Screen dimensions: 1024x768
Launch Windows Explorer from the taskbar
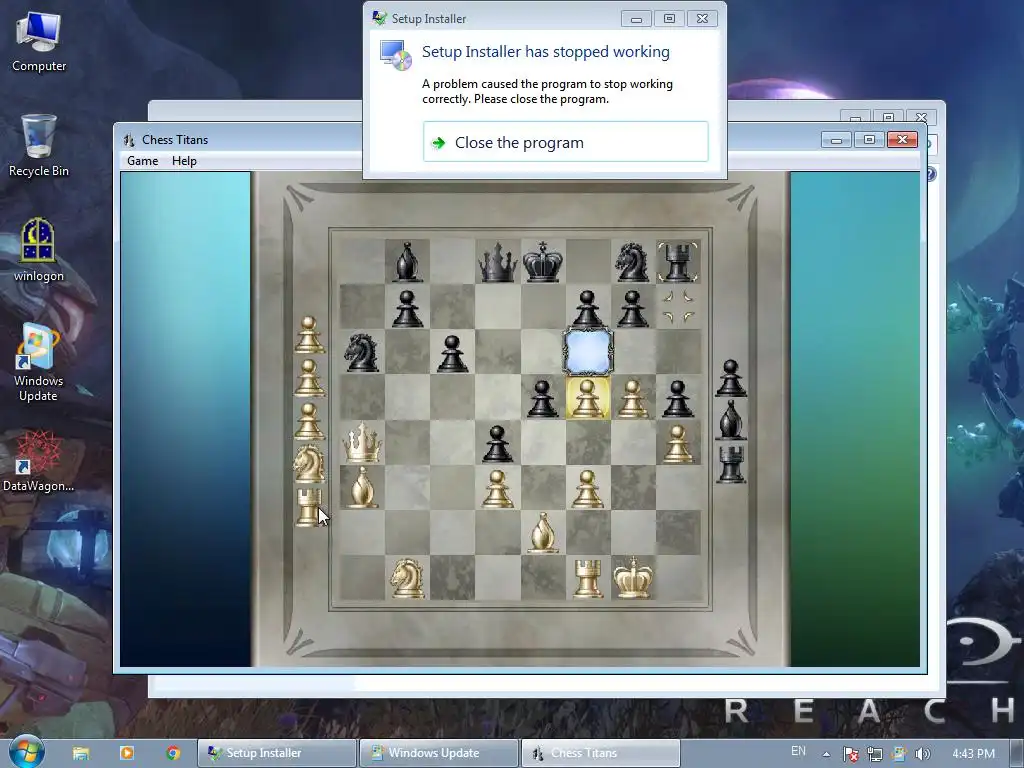[x=81, y=753]
